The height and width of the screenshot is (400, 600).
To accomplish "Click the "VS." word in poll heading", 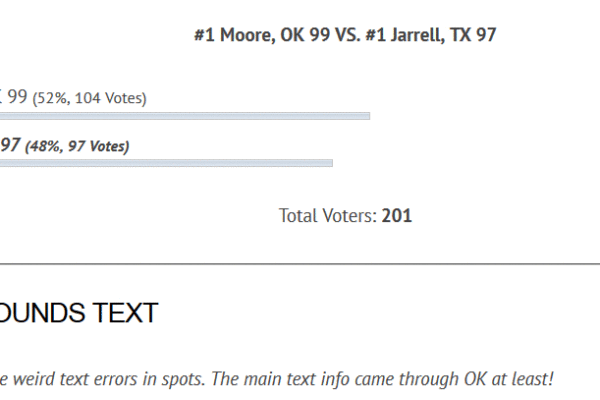I will click(347, 35).
